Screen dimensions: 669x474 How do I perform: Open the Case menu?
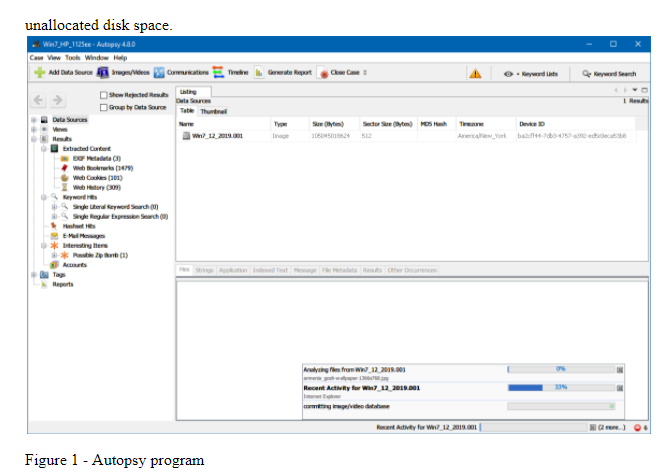click(x=36, y=58)
